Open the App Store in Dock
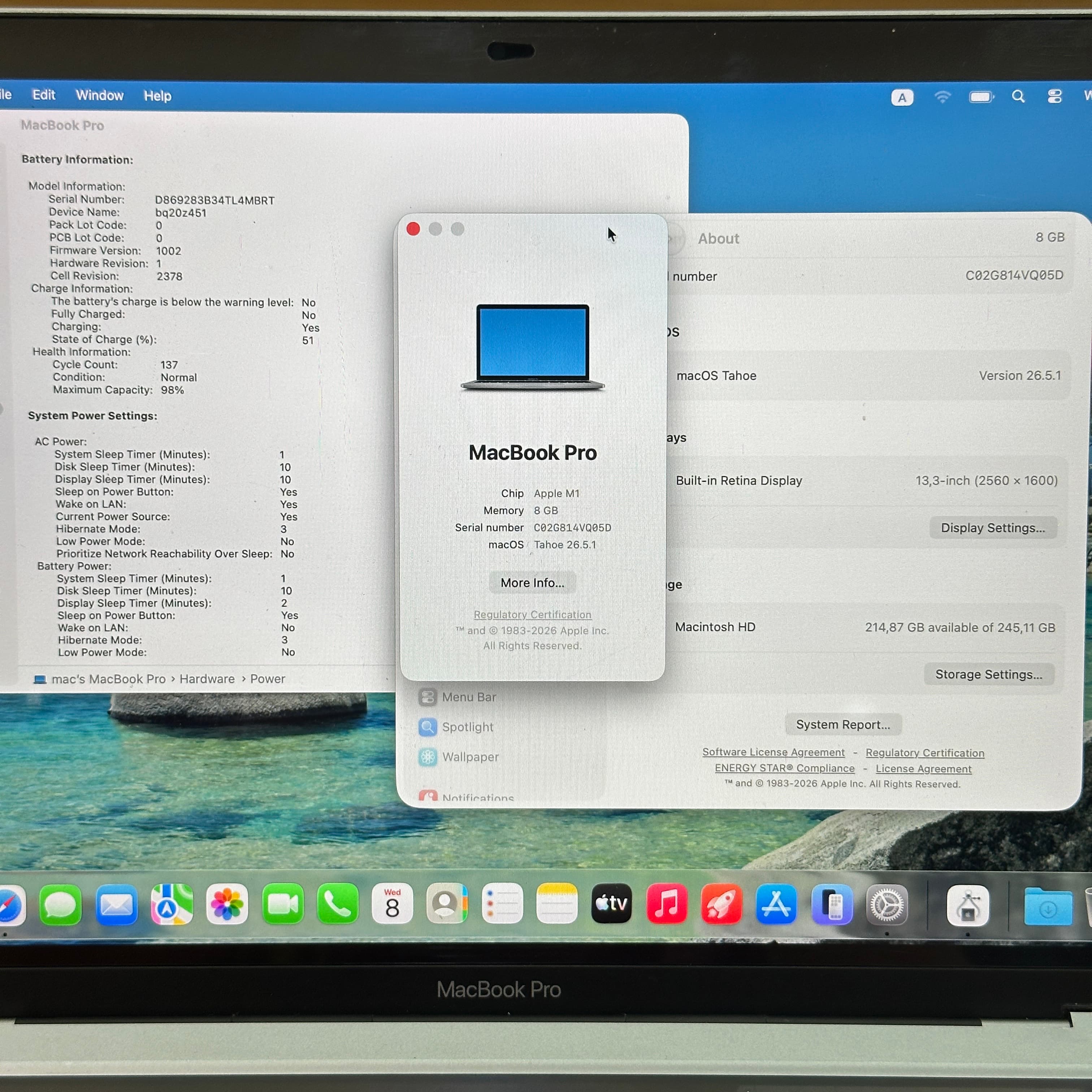The image size is (1092, 1092). (776, 905)
